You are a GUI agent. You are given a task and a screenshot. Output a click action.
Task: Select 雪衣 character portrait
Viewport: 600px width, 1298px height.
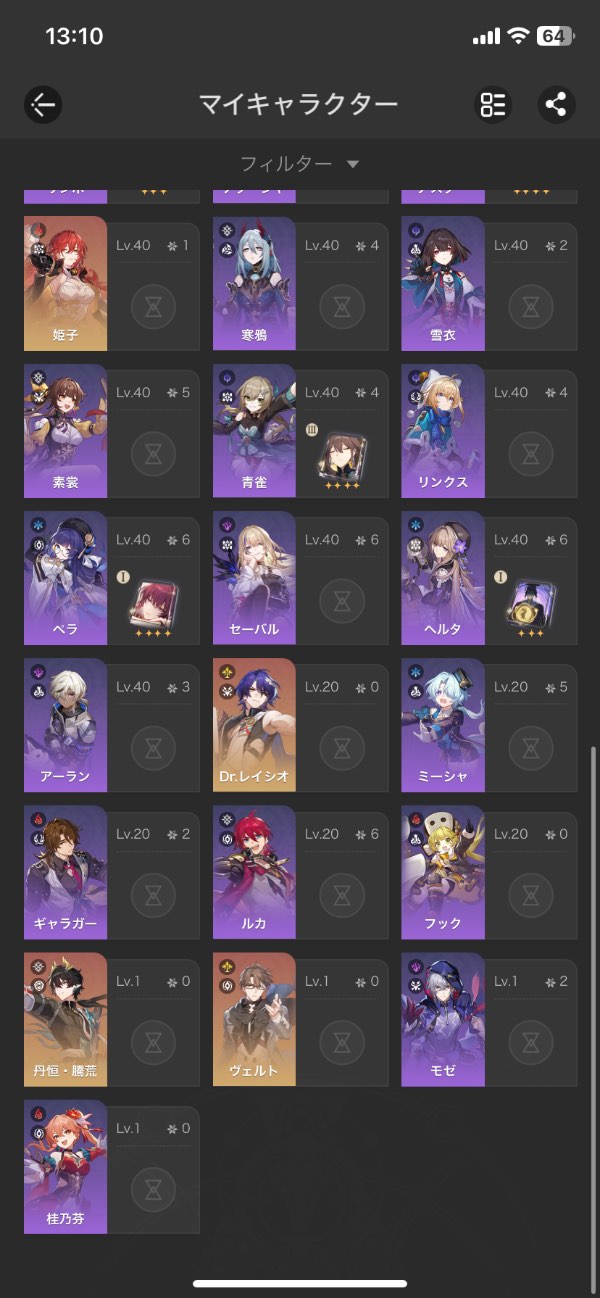pos(443,283)
